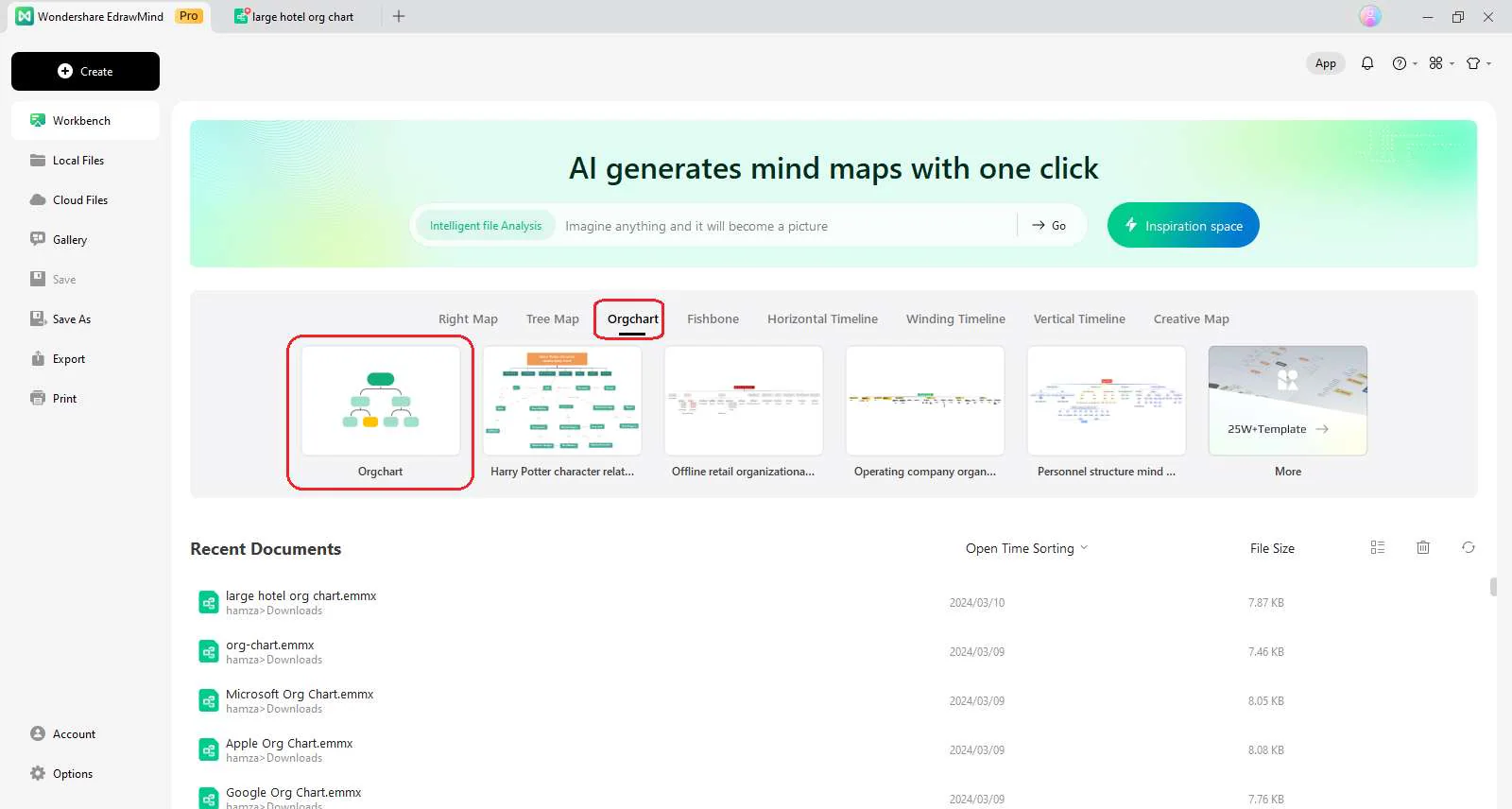Open the help question mark menu

[x=1404, y=63]
